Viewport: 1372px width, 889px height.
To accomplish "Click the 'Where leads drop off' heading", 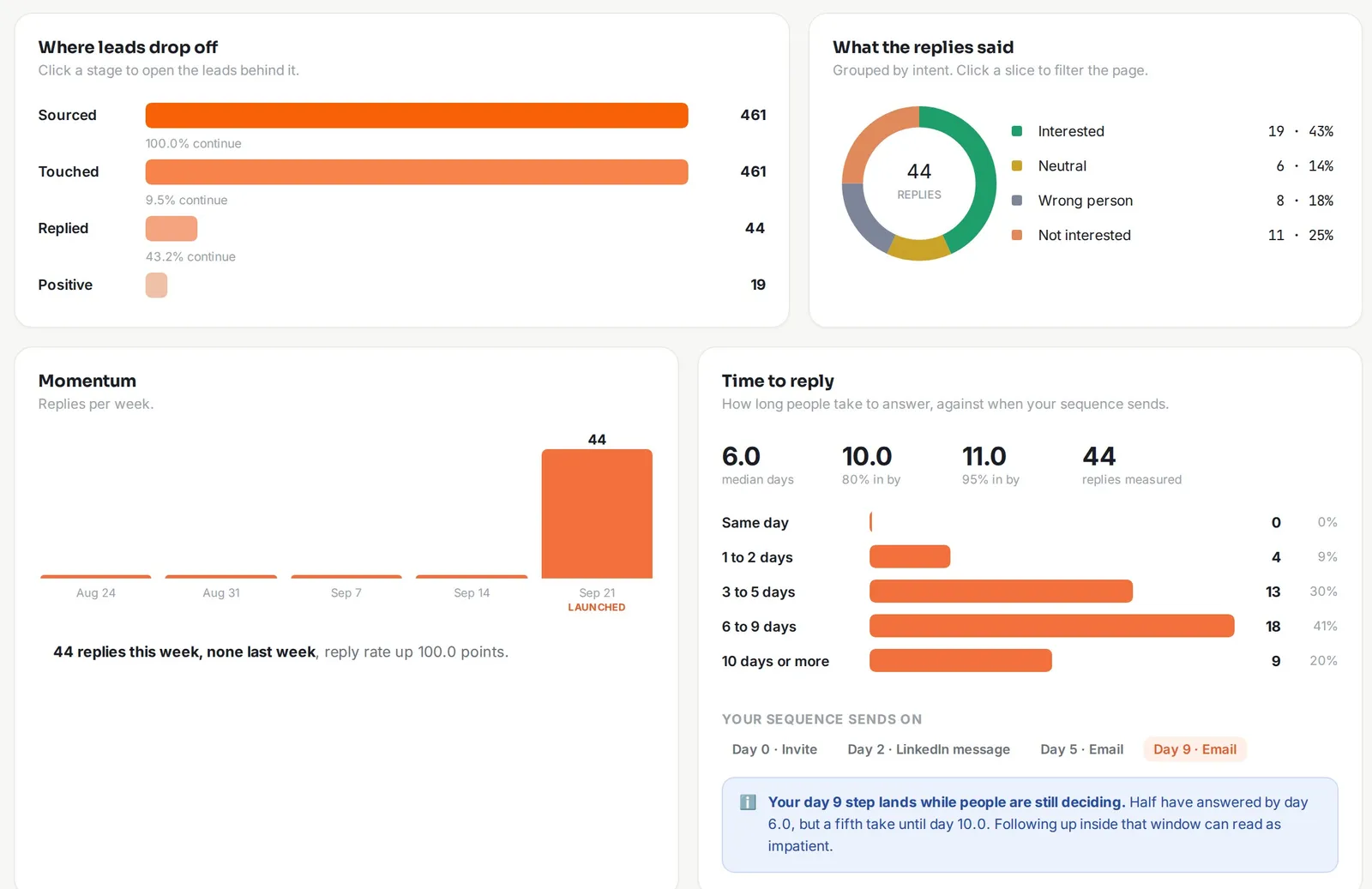I will [x=128, y=47].
